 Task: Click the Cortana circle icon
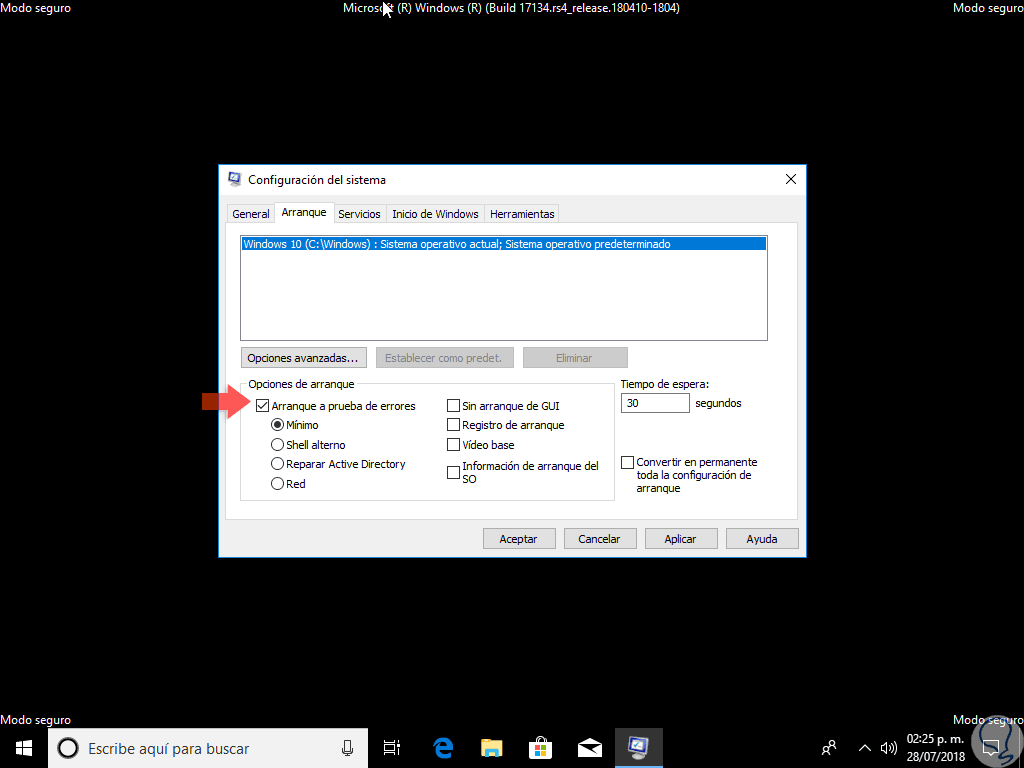[x=68, y=748]
